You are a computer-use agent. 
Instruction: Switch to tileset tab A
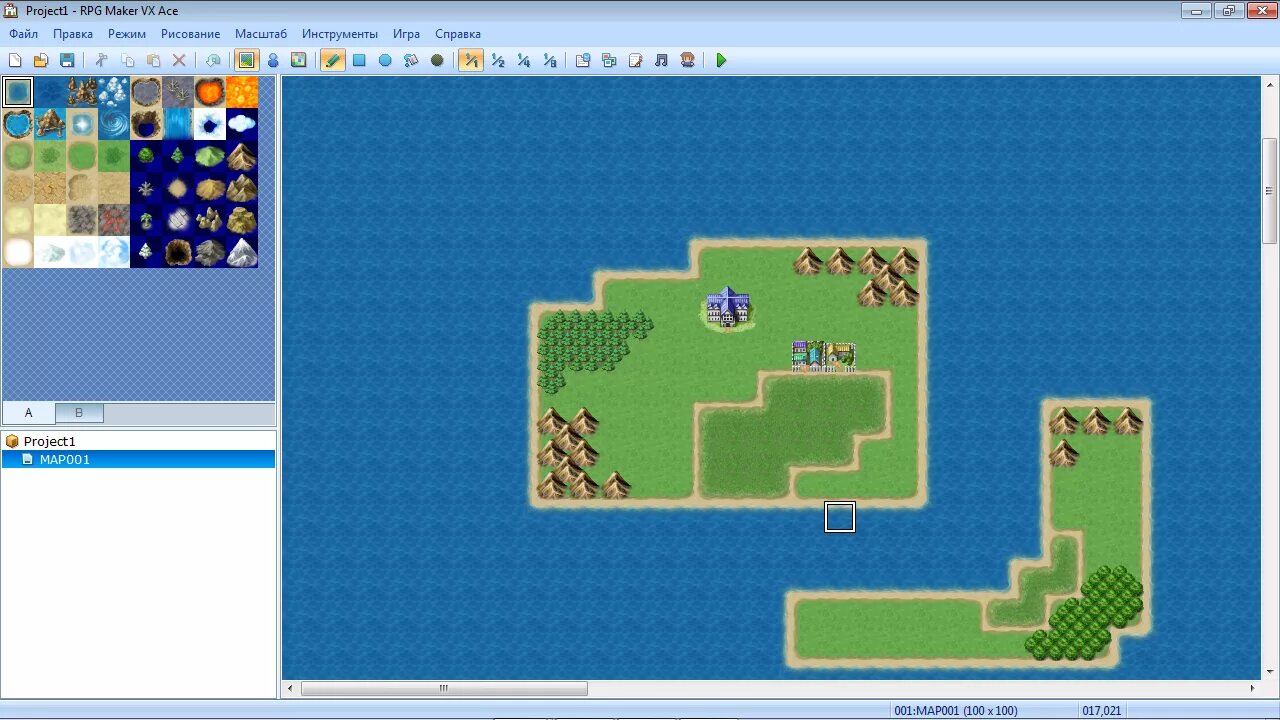click(28, 413)
